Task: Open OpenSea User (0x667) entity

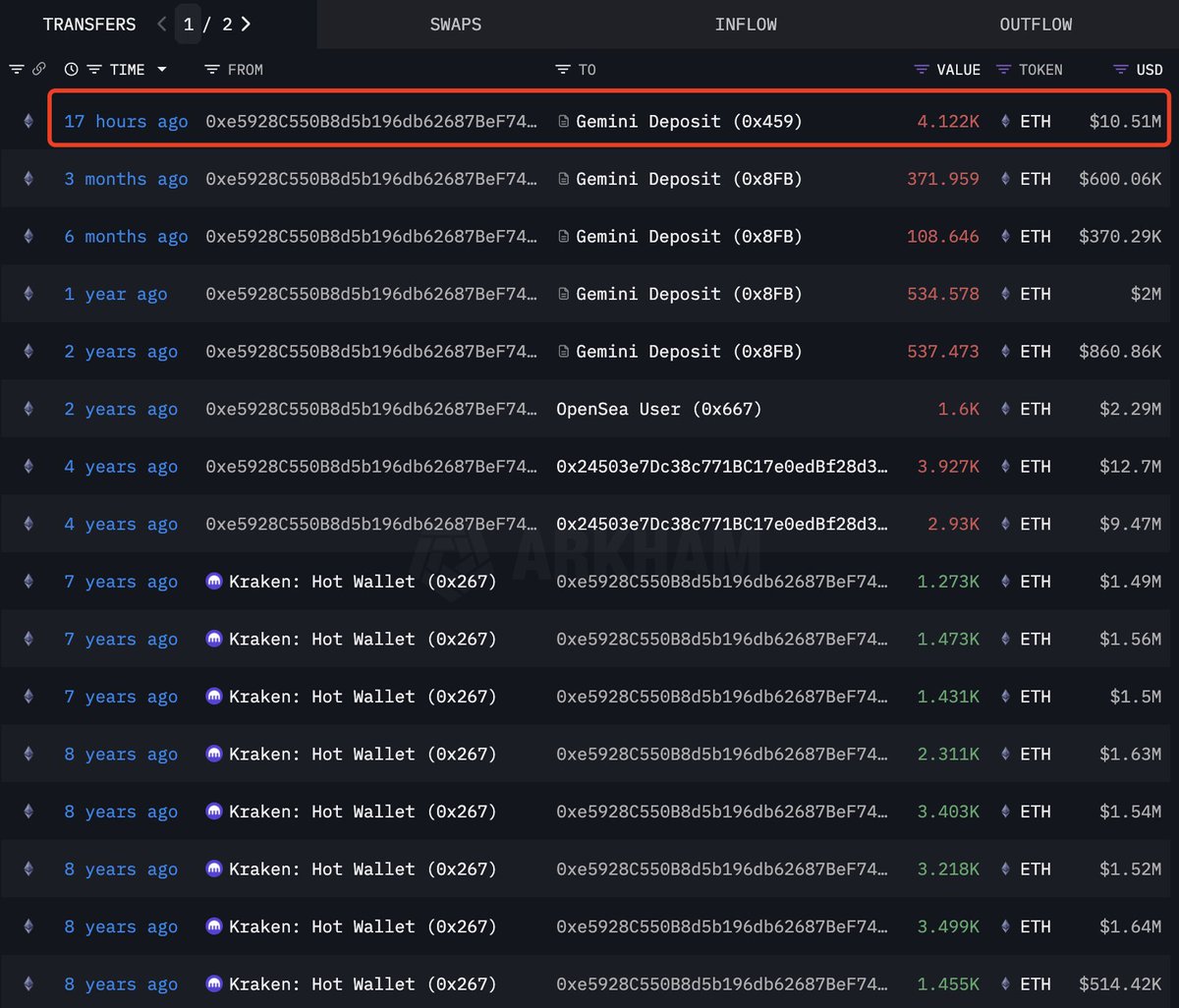Action: 658,409
